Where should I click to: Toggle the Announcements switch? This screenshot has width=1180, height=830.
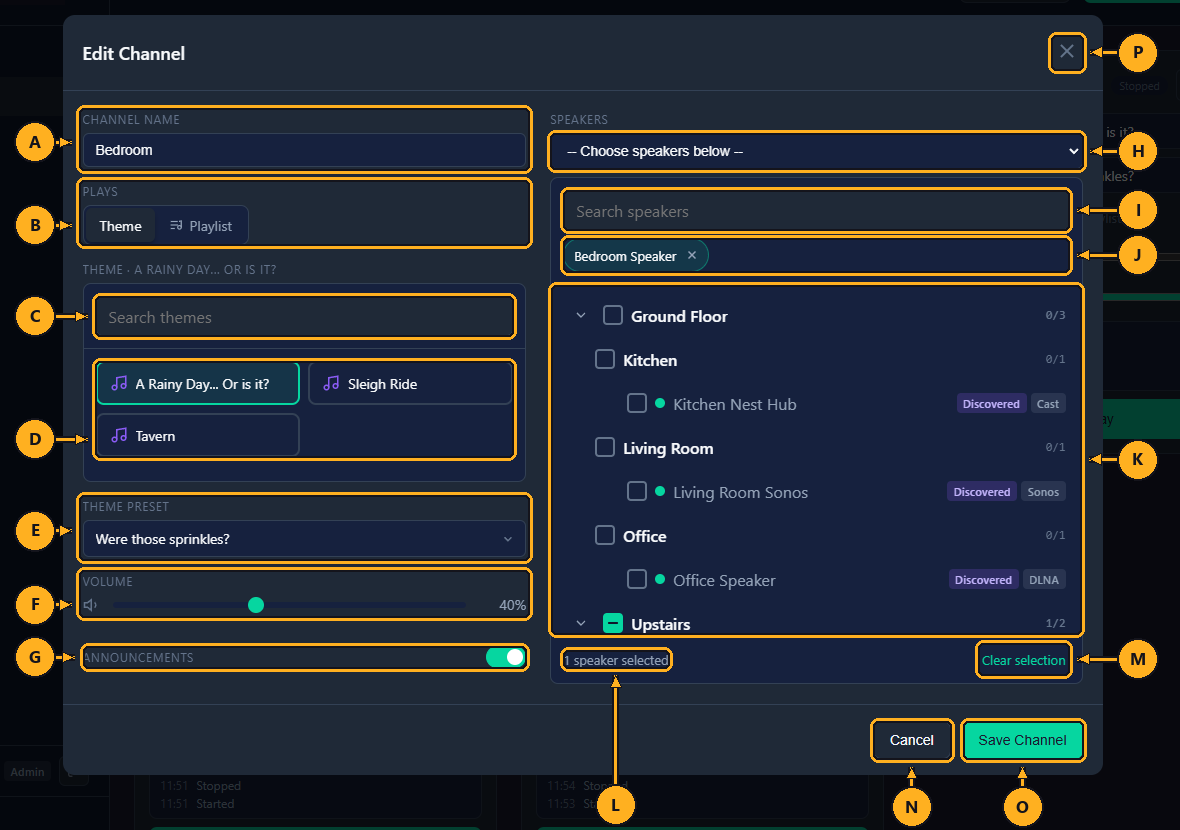click(x=505, y=657)
